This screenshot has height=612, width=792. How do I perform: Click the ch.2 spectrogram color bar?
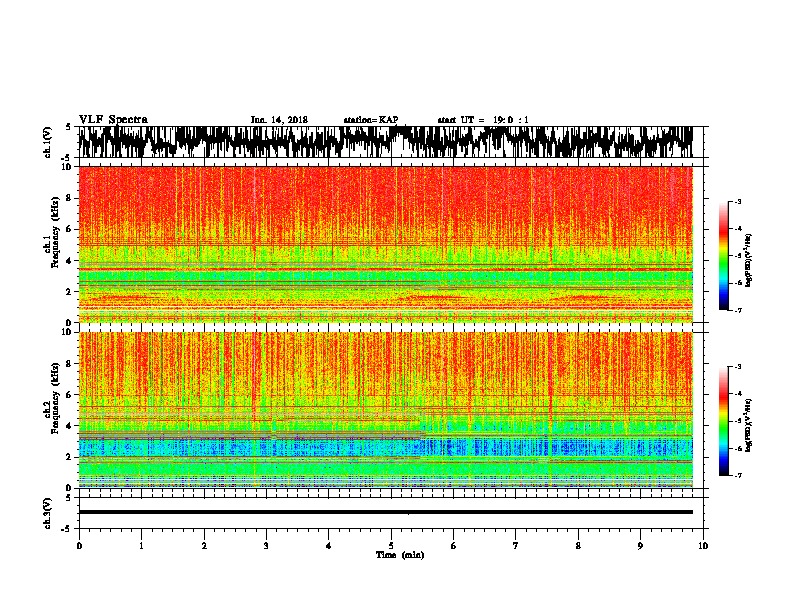click(723, 421)
